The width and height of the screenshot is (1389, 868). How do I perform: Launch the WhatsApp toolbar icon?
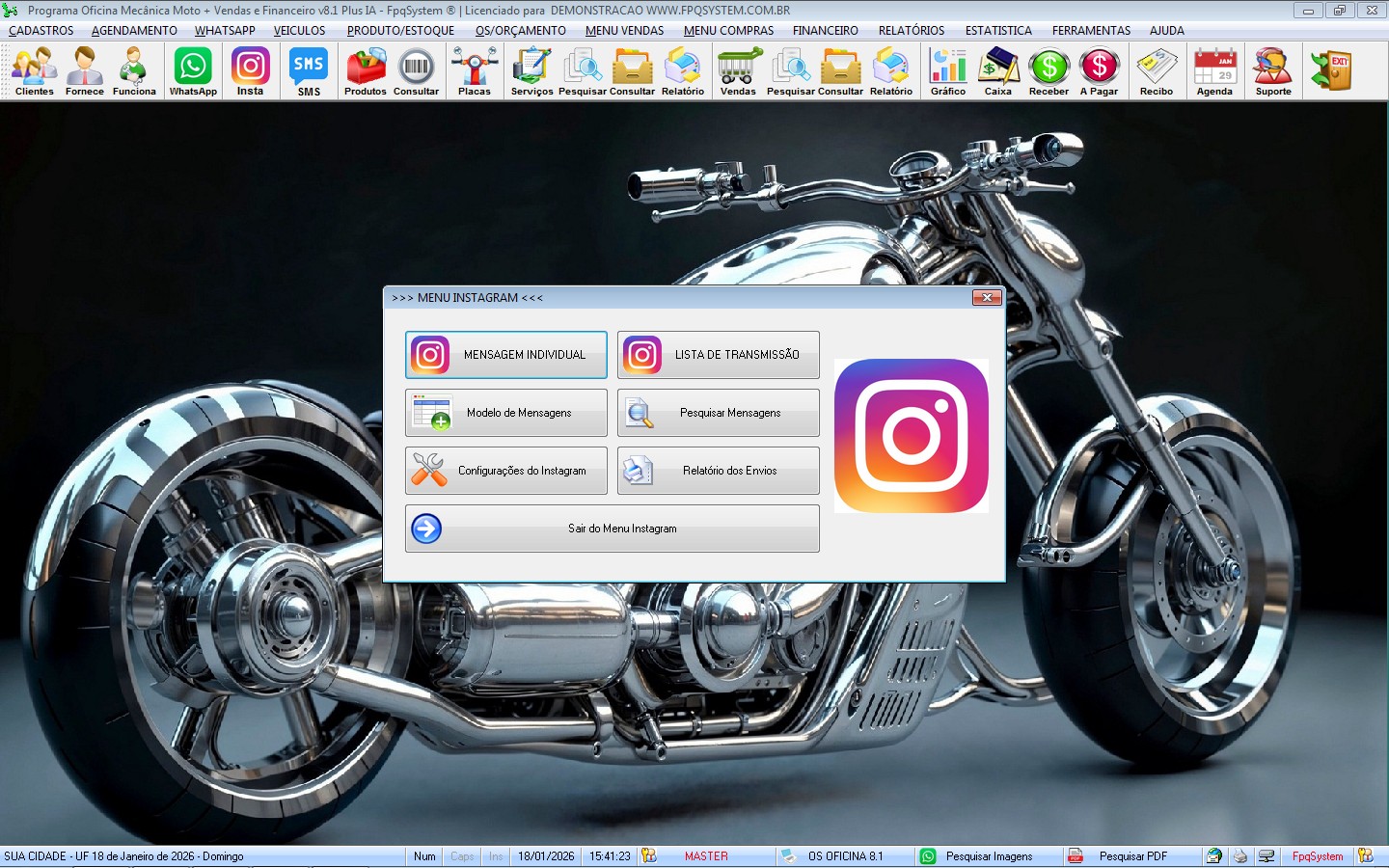coord(193,71)
